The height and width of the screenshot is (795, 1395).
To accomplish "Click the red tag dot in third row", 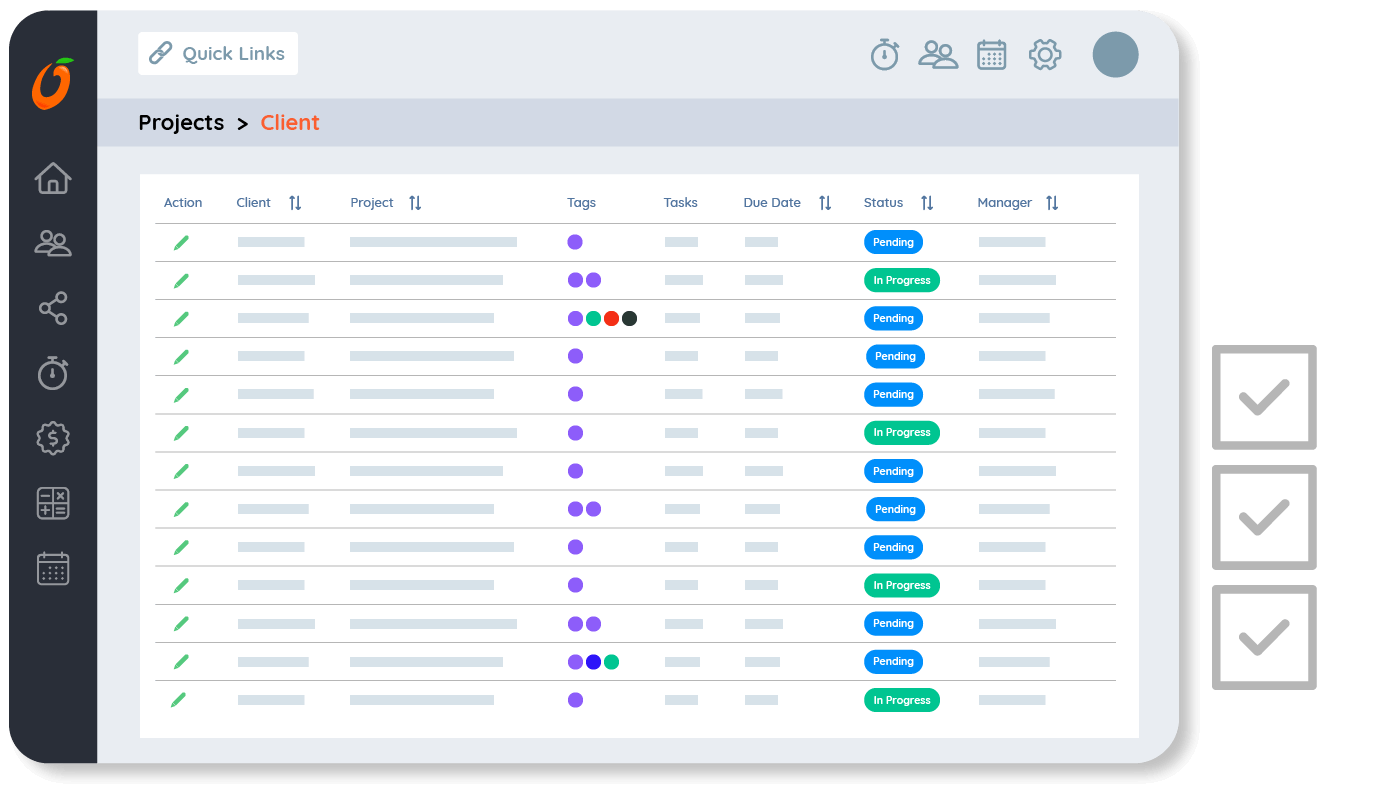I will tap(611, 319).
